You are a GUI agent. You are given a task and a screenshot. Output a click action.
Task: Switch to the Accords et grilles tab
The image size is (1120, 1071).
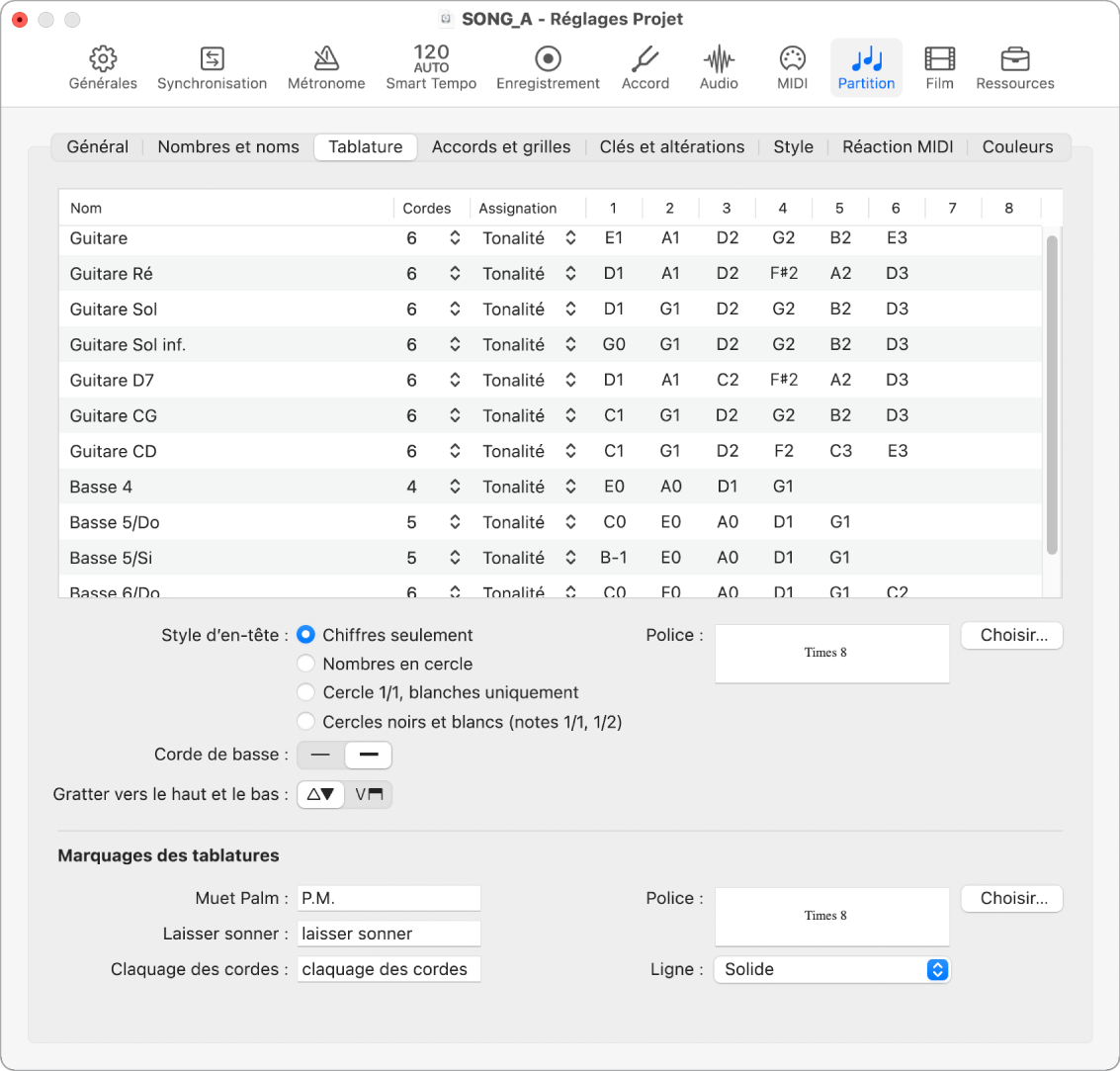pyautogui.click(x=500, y=146)
